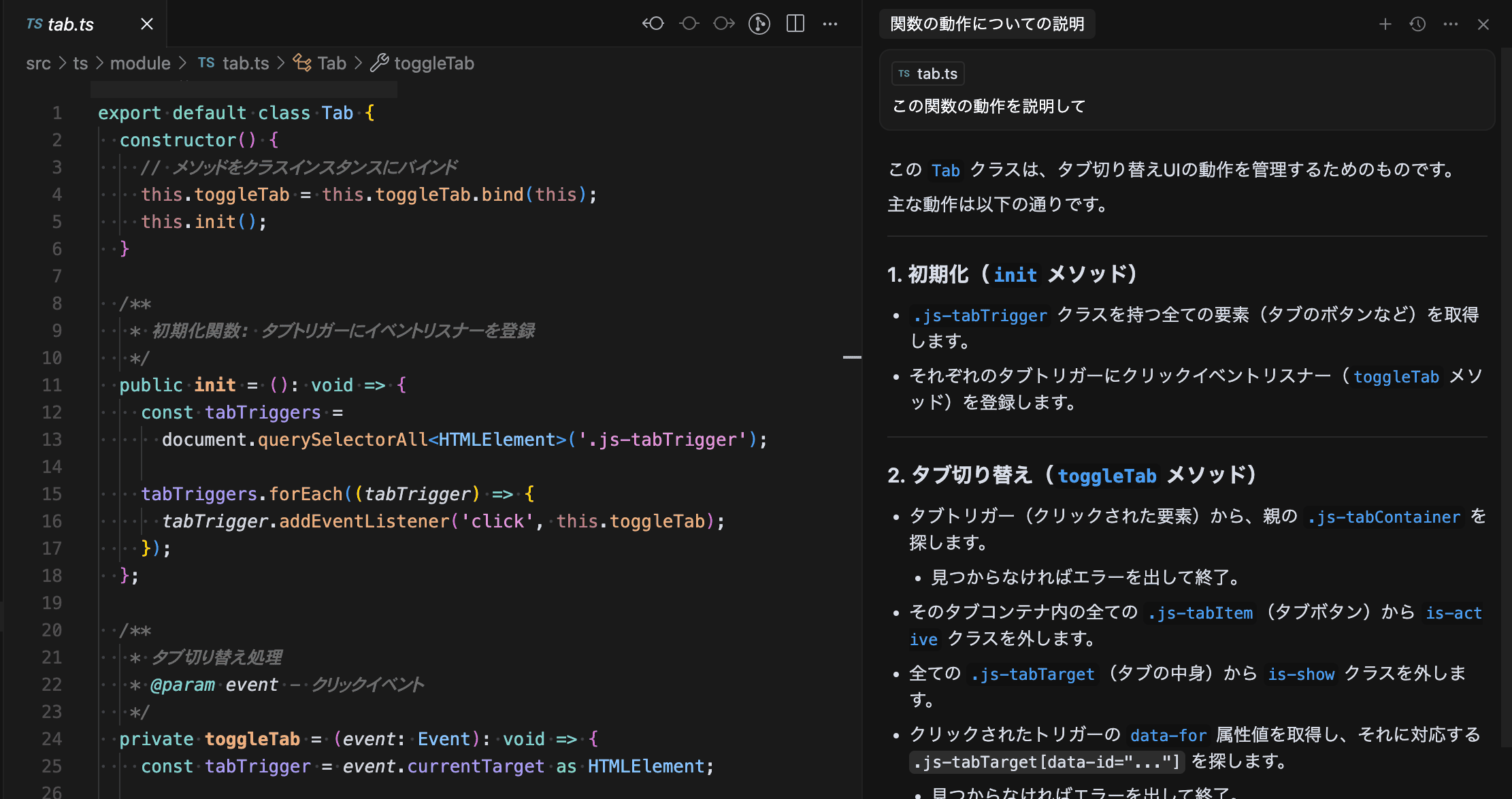Split the editor using the split icon
This screenshot has width=1512, height=799.
click(x=795, y=23)
